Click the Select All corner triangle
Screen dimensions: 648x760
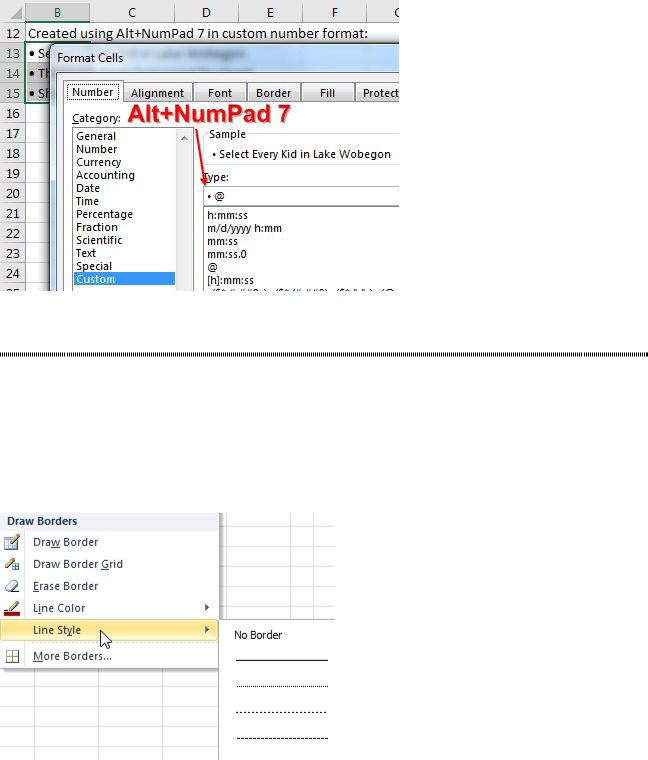(x=16, y=12)
